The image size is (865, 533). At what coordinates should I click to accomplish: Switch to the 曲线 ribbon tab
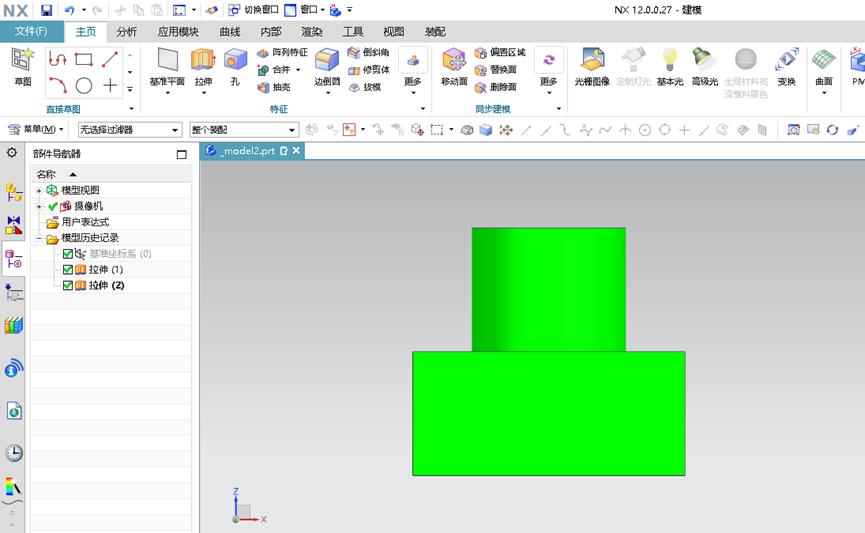(x=229, y=32)
